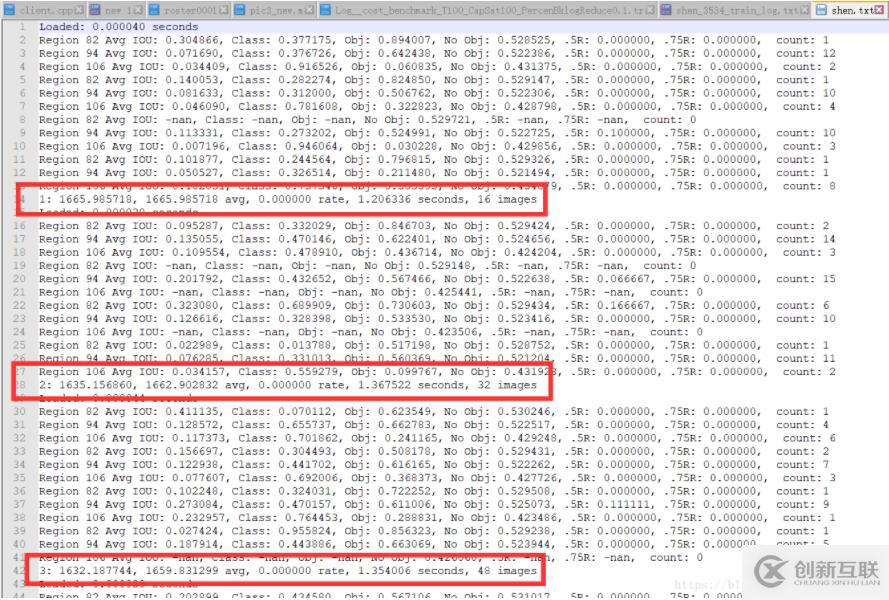Place cursor in the '48 images' summary line
Image resolution: width=889 pixels, height=600 pixels.
click(287, 571)
